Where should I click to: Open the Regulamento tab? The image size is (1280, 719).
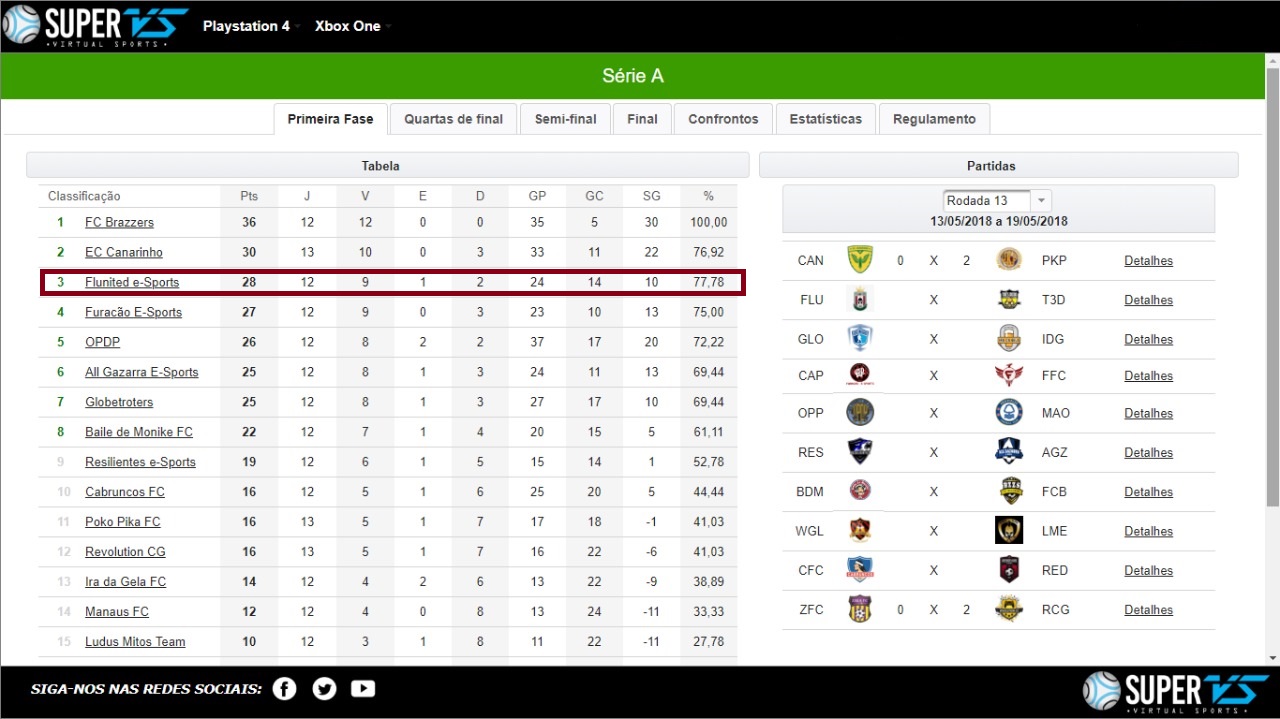pyautogui.click(x=934, y=119)
